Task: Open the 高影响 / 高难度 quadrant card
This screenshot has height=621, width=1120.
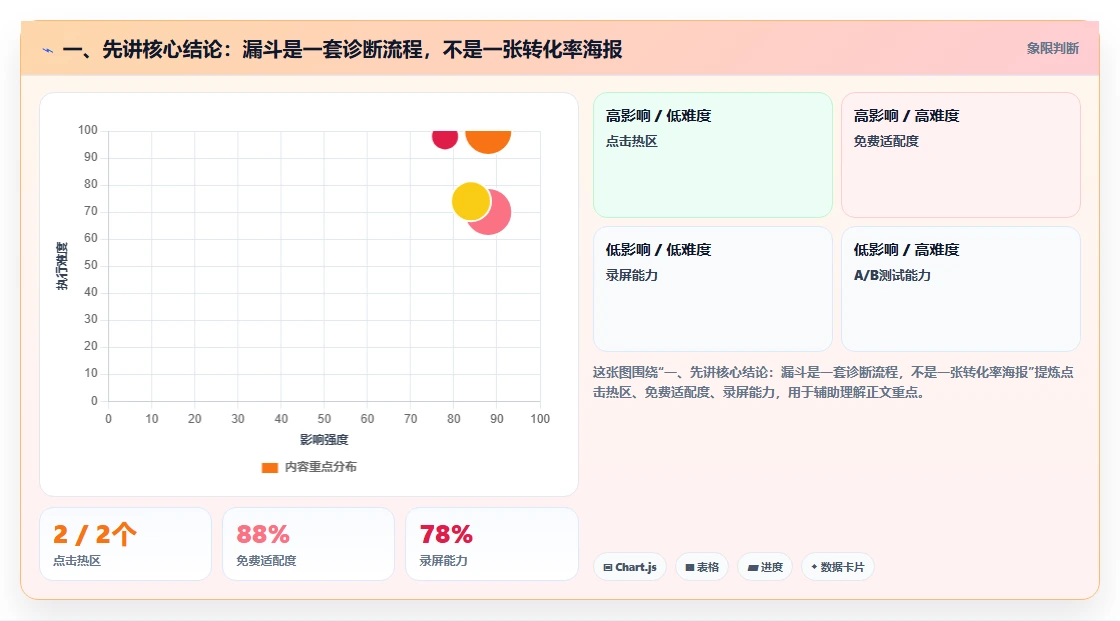Action: 960,155
